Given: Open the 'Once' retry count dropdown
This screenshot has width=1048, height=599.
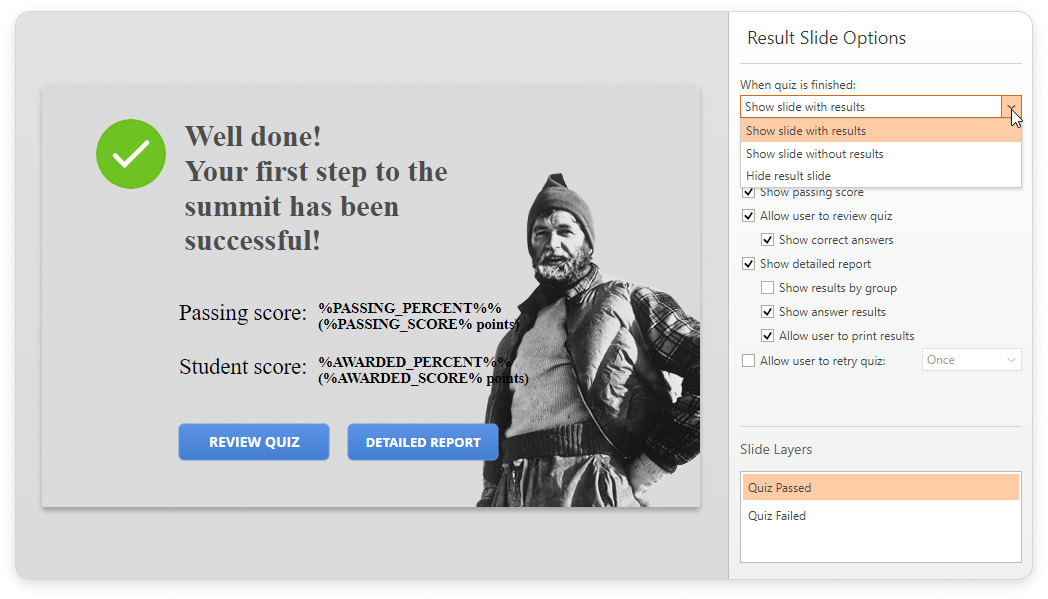Looking at the screenshot, I should tap(971, 360).
